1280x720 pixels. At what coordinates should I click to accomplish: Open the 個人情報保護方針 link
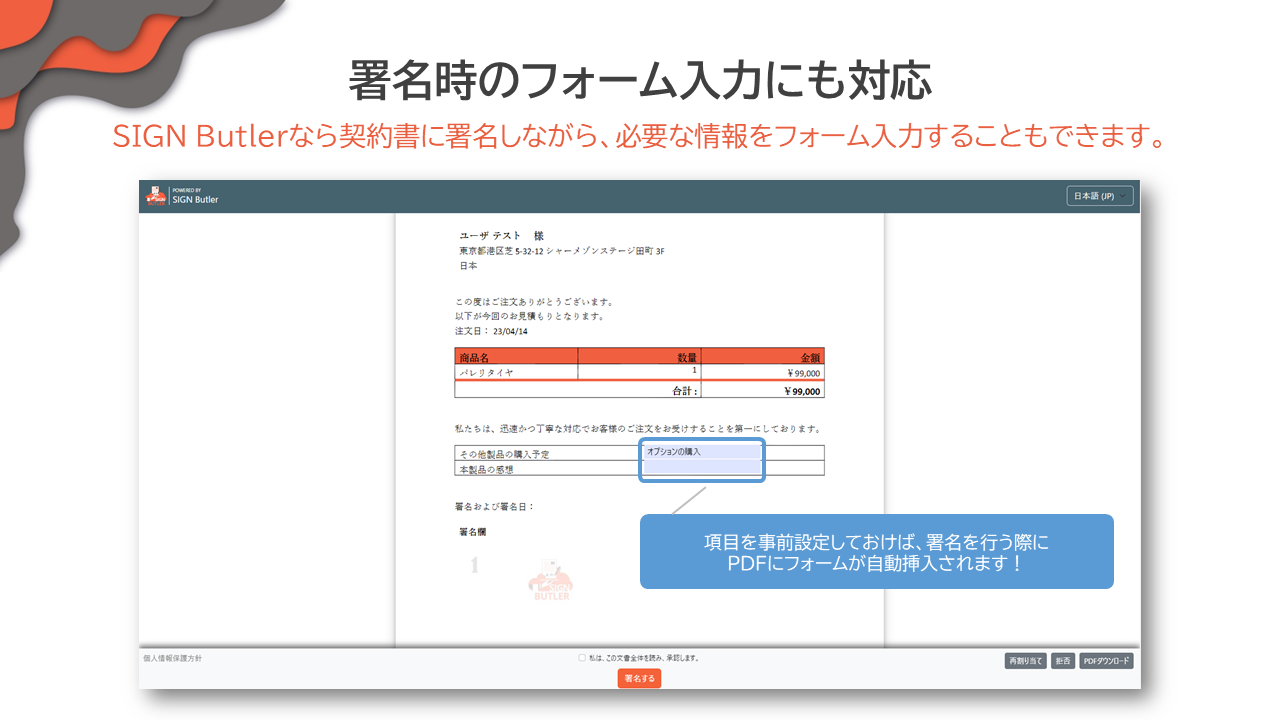(x=173, y=658)
